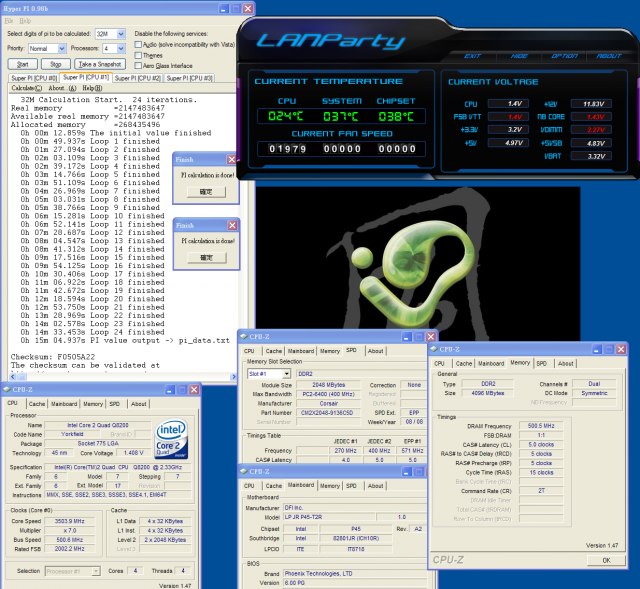Viewport: 640px width, 589px height.
Task: Open SPD tab in CPU-Z Memory window
Action: click(542, 364)
